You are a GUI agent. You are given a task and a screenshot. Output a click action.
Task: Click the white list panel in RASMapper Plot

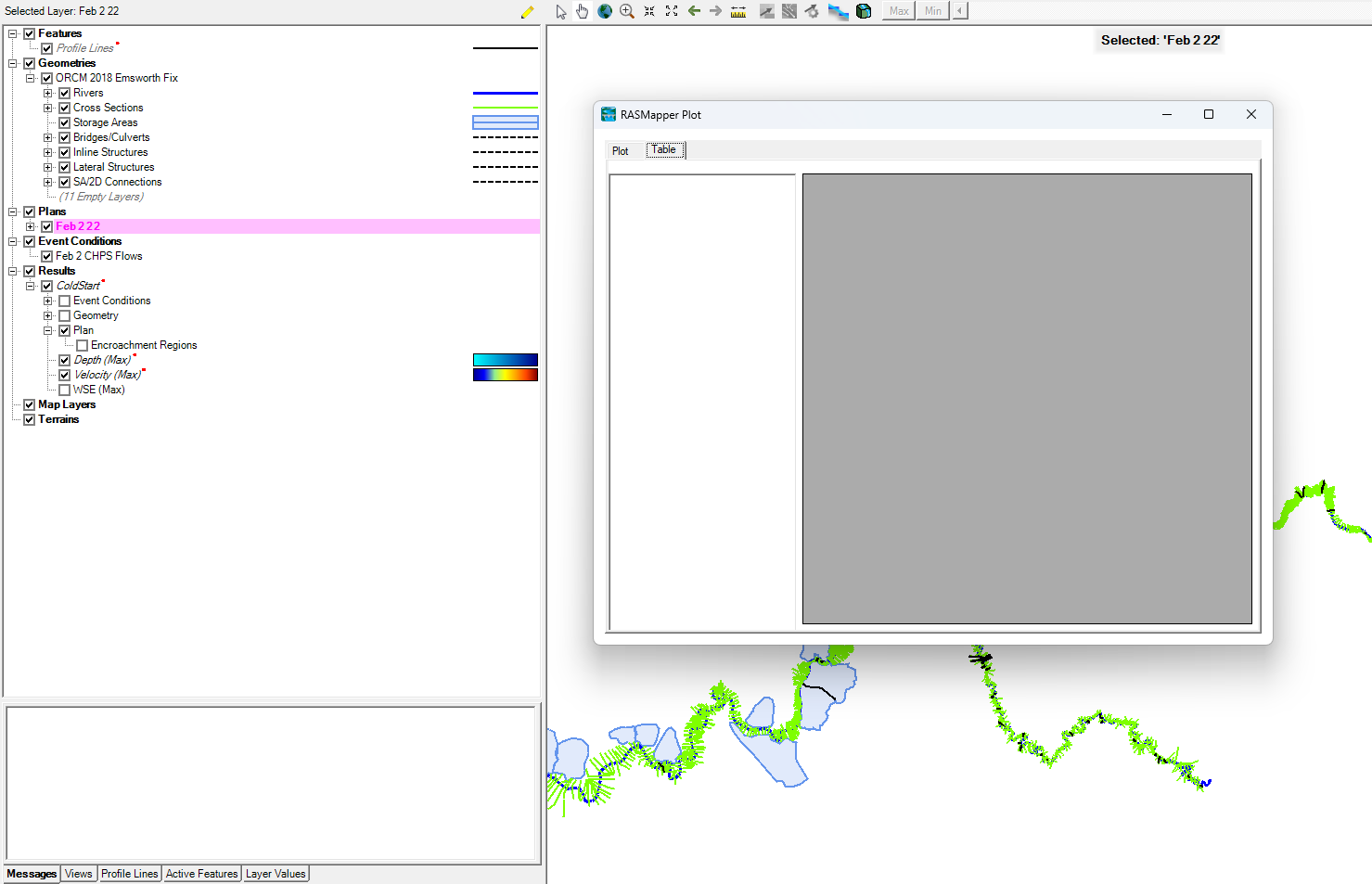tap(702, 402)
